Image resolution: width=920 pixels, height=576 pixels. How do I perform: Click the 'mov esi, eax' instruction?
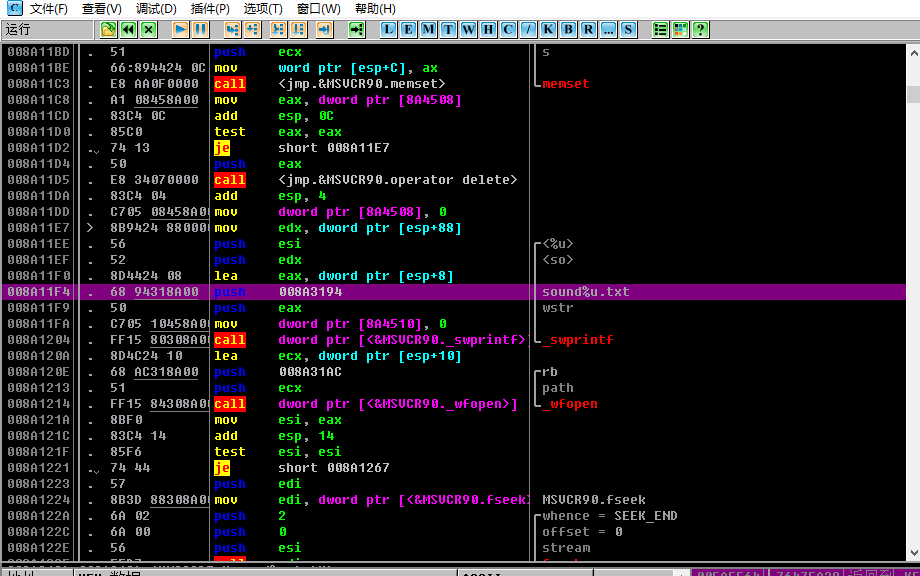pos(278,420)
